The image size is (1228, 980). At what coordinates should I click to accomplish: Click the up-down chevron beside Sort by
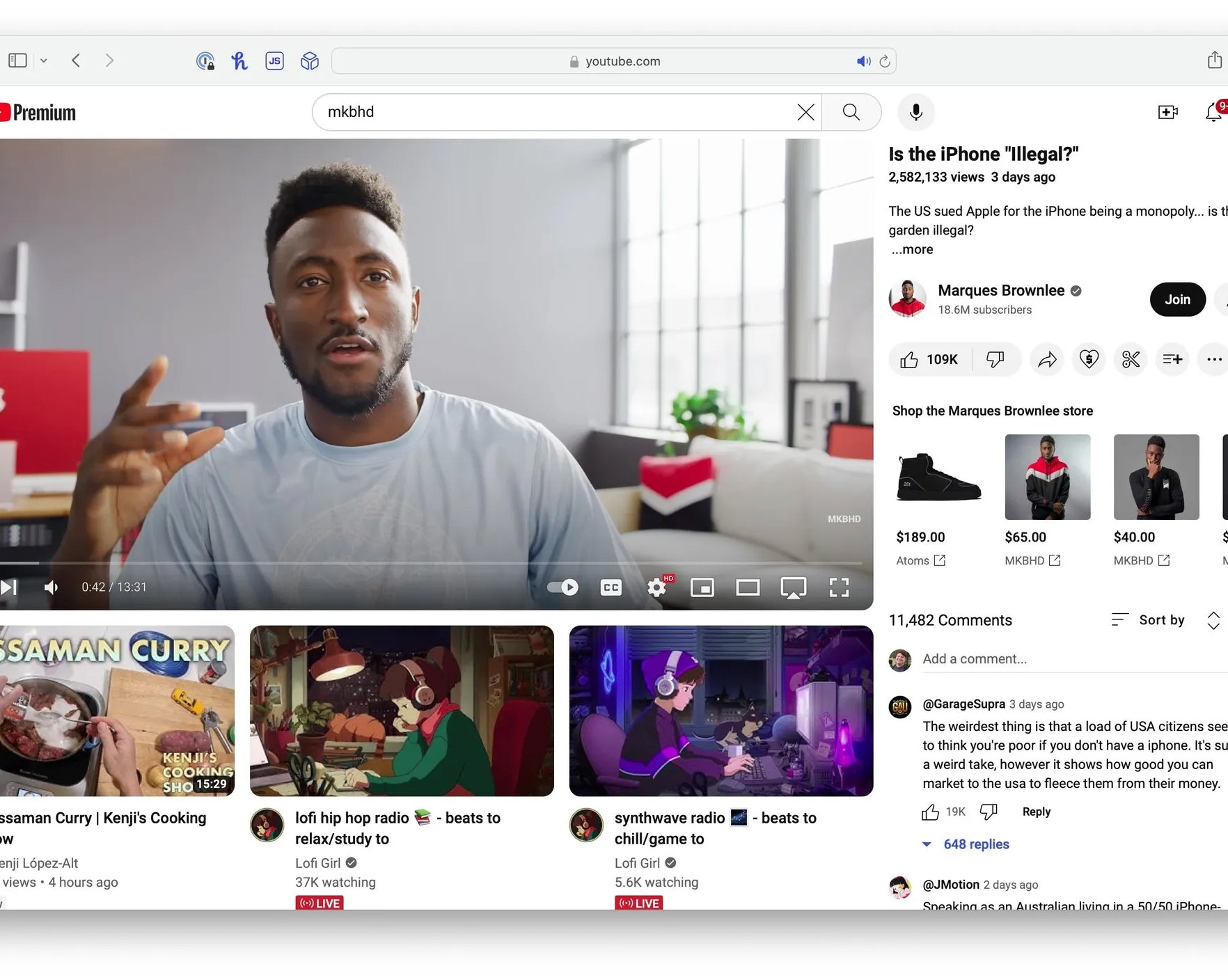1213,620
